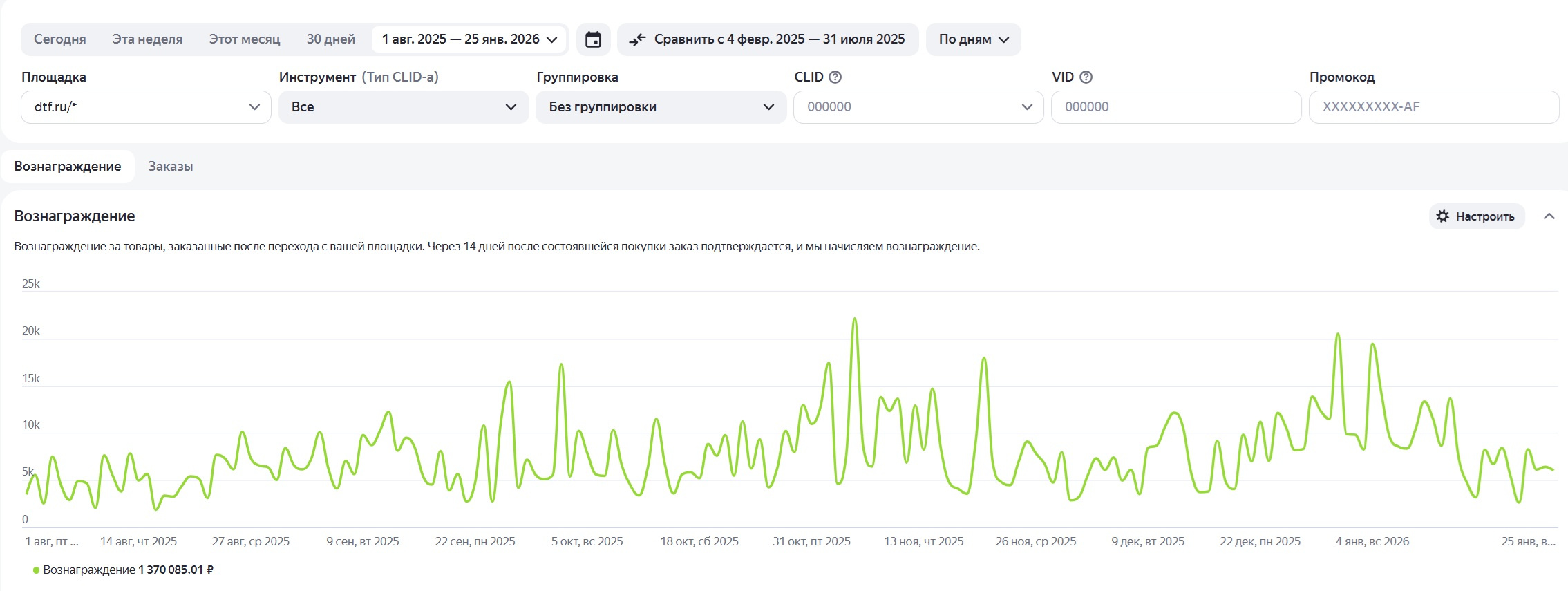Viewport: 1568px width, 591px height.
Task: Collapse the Вознаграждение chart panel
Action: [x=1549, y=216]
